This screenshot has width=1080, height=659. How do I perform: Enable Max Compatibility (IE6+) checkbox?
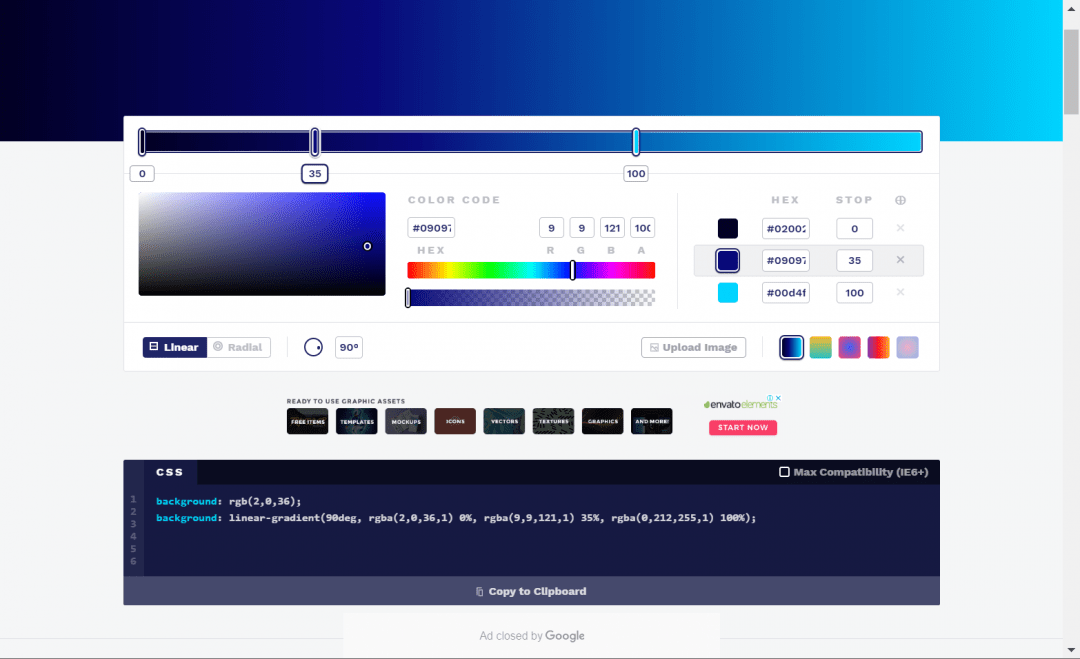click(x=784, y=472)
